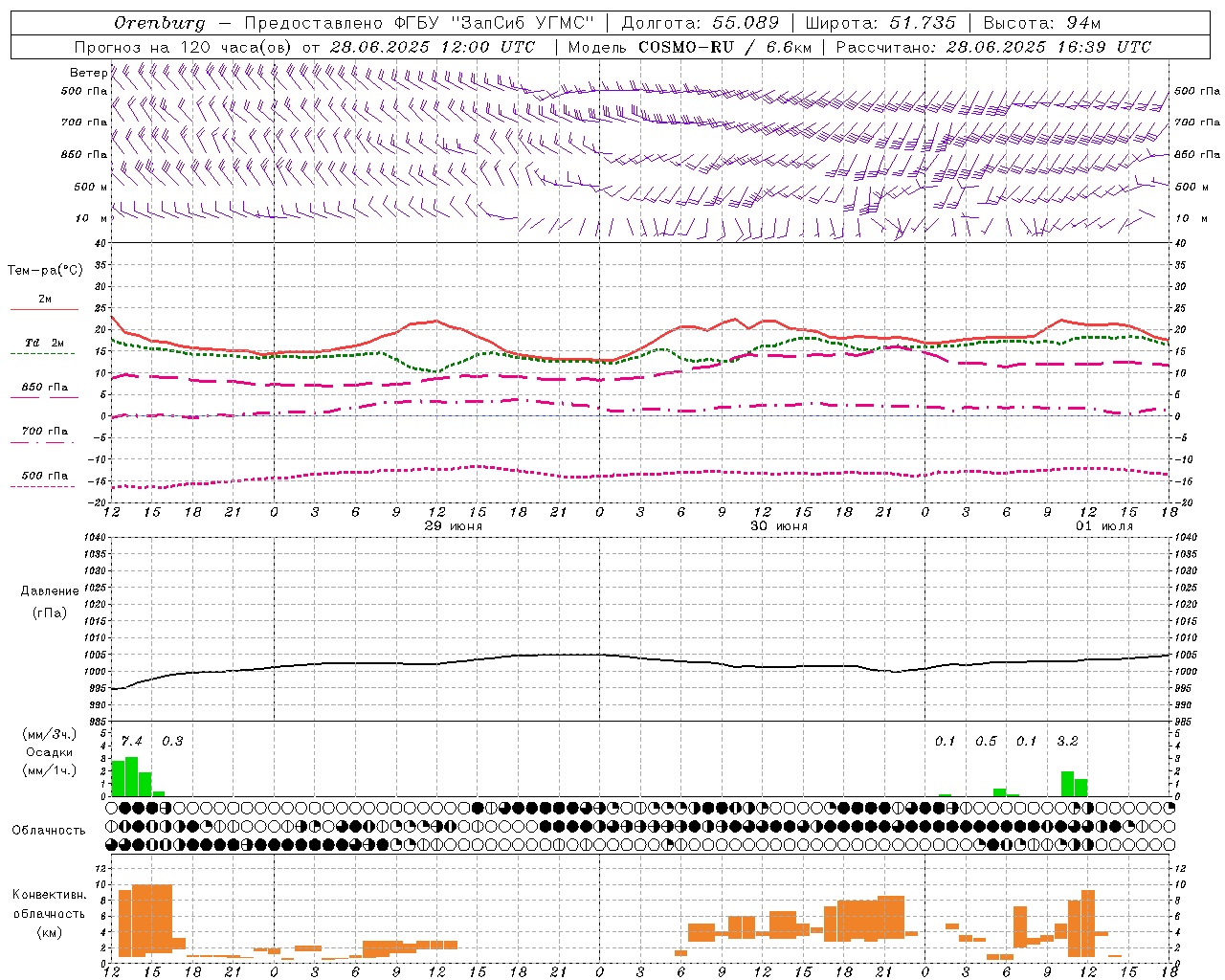This screenshot has width=1225, height=980.
Task: Click the Тем-ра(°C) temperature panel label
Action: coord(45,271)
